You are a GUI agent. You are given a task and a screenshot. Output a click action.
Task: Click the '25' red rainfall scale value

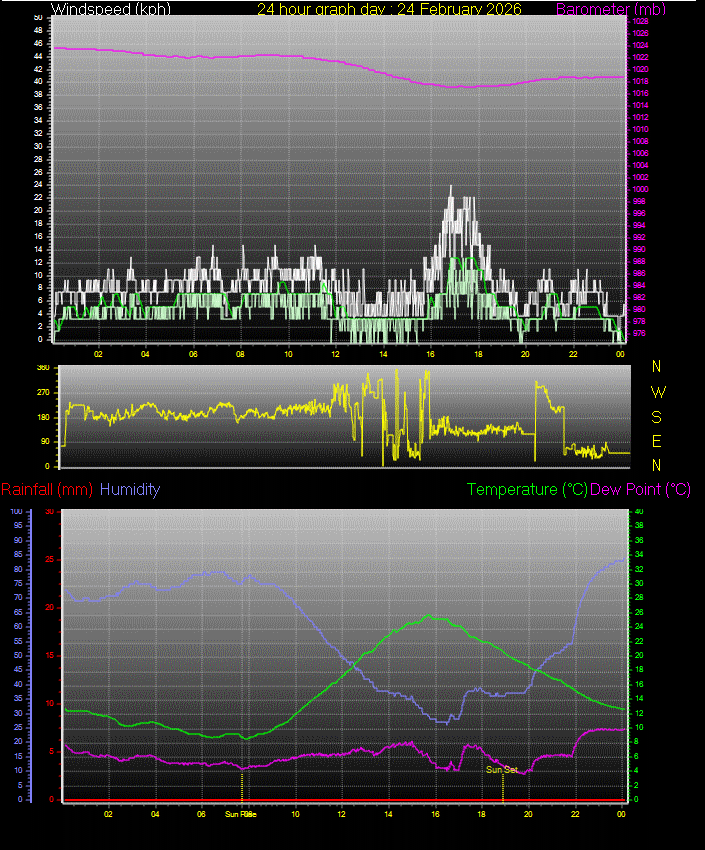pyautogui.click(x=49, y=559)
